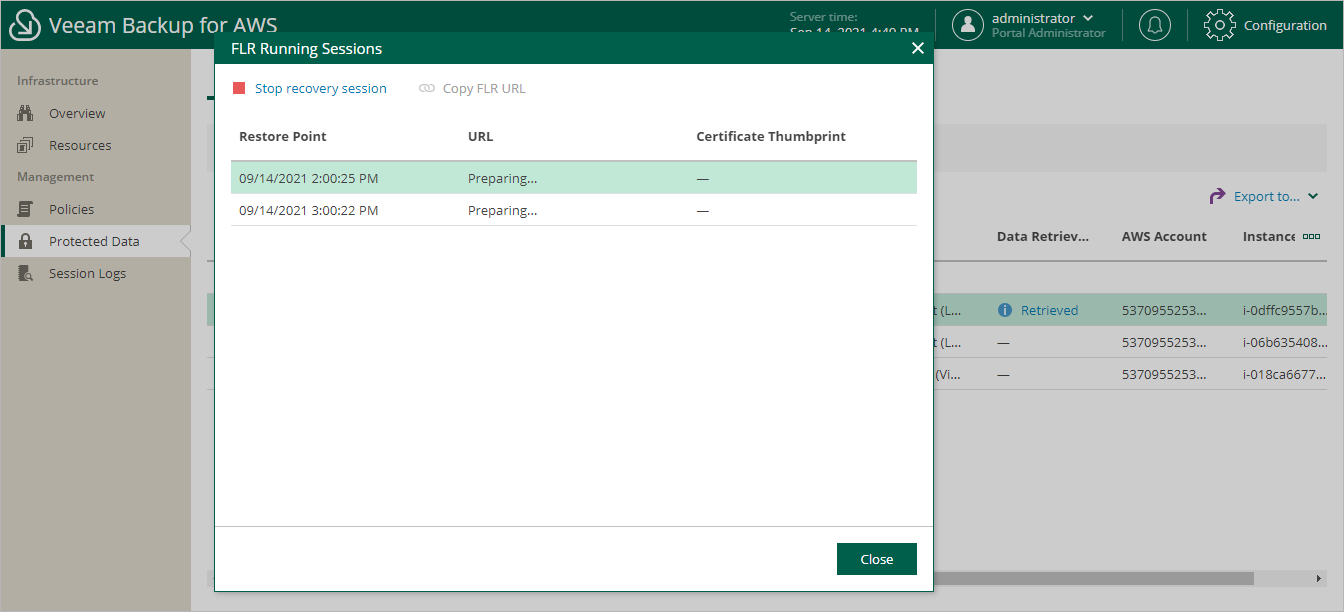
Task: Click the Protected Data padlock icon
Action: 26,240
